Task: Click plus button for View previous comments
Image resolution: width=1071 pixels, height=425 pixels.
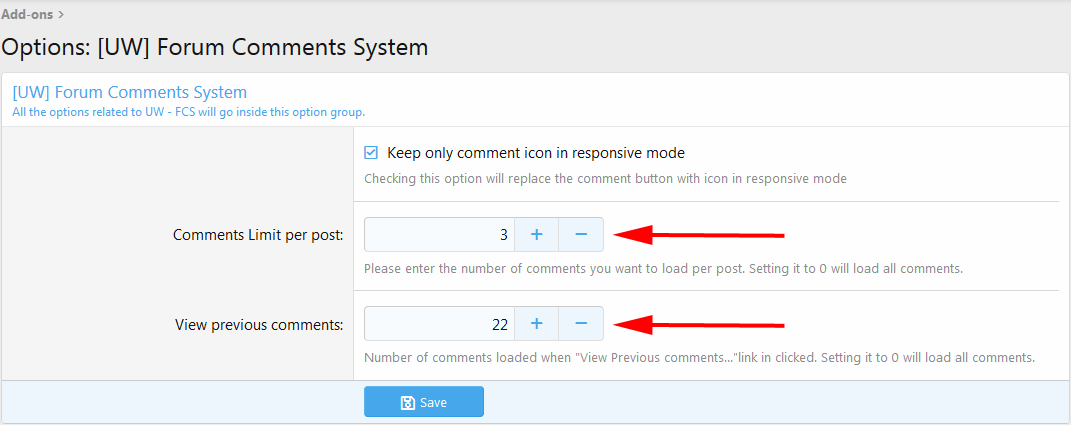Action: (x=536, y=324)
